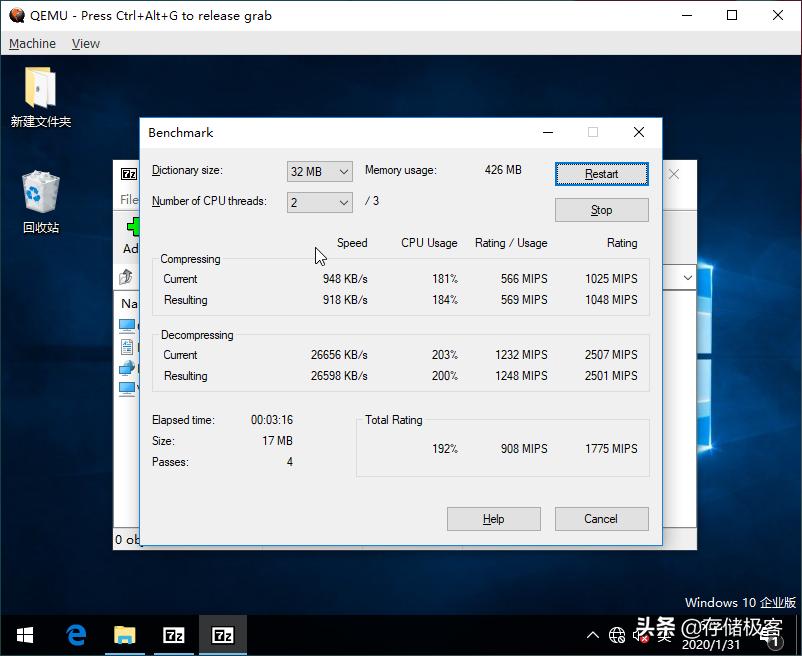Image resolution: width=802 pixels, height=656 pixels.
Task: Switch to the active 7-Zip taskbar button
Action: (222, 635)
